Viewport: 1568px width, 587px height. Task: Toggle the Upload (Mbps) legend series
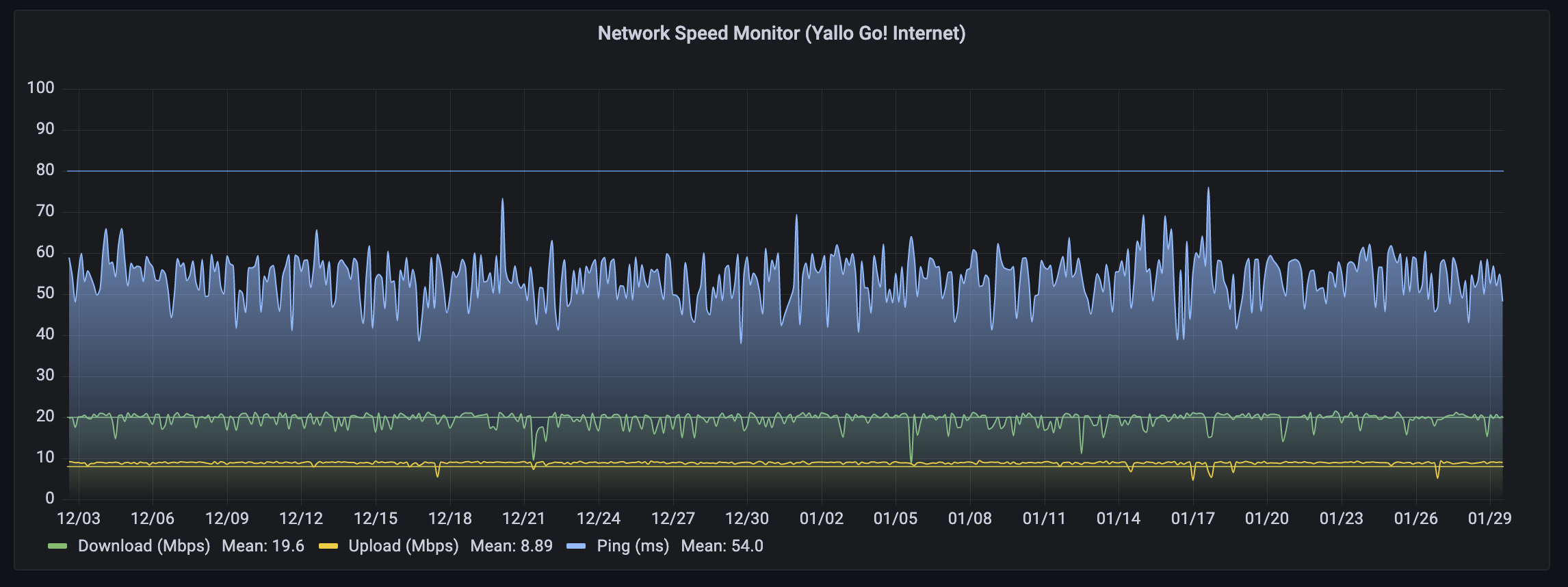coord(404,546)
